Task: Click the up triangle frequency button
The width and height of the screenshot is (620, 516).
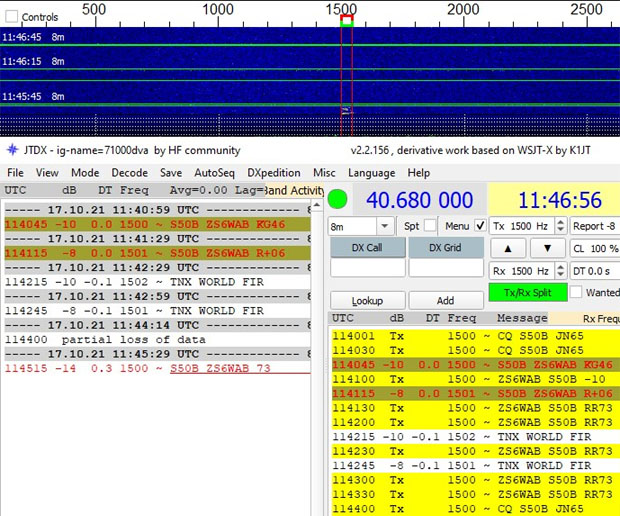Action: tap(508, 248)
